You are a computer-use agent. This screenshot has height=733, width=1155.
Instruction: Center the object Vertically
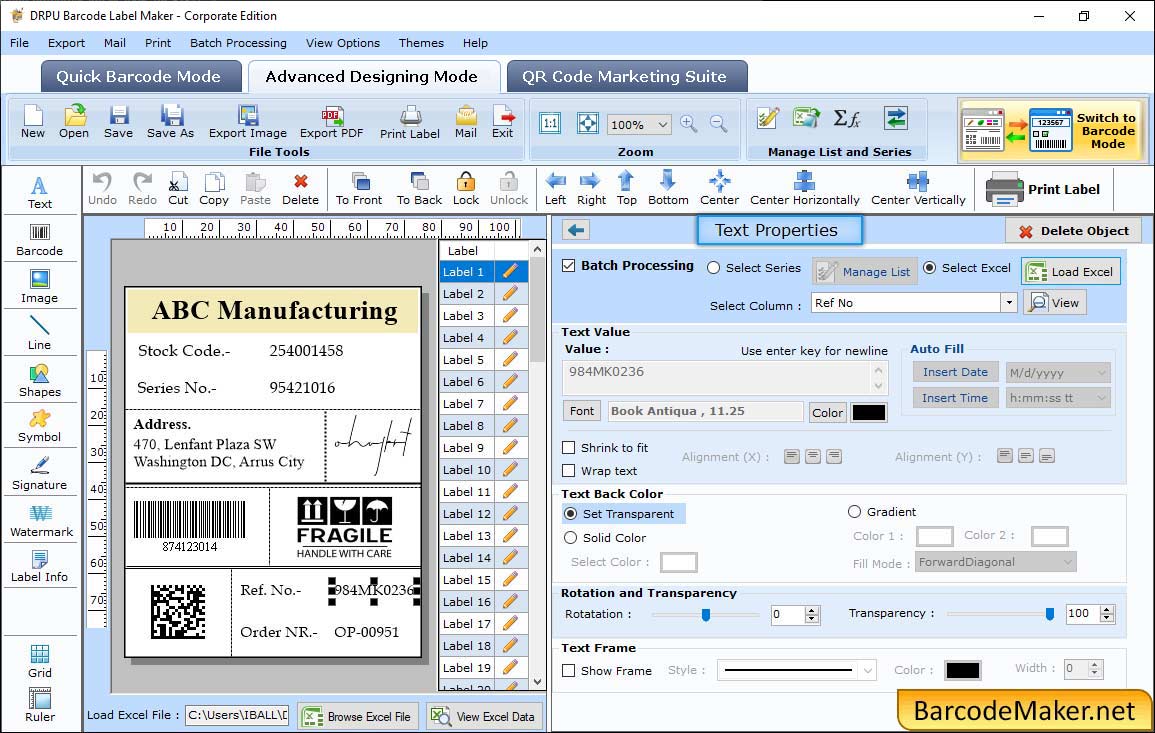coord(918,189)
